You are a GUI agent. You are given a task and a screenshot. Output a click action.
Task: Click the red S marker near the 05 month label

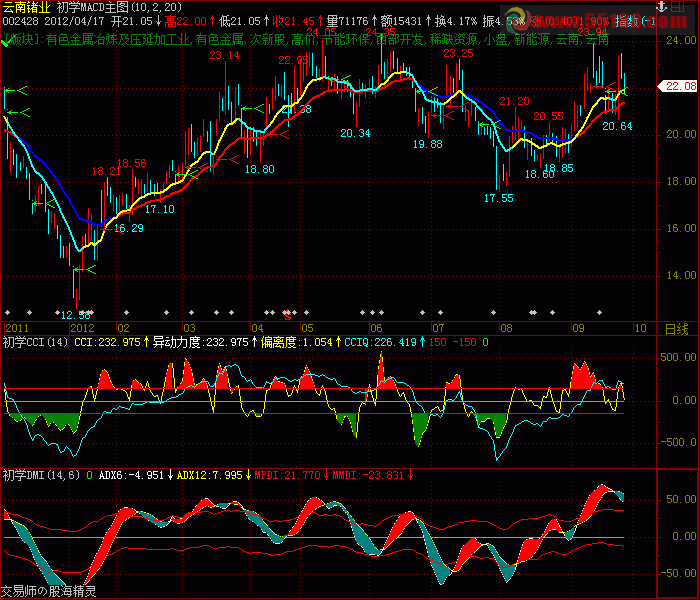coord(288,317)
